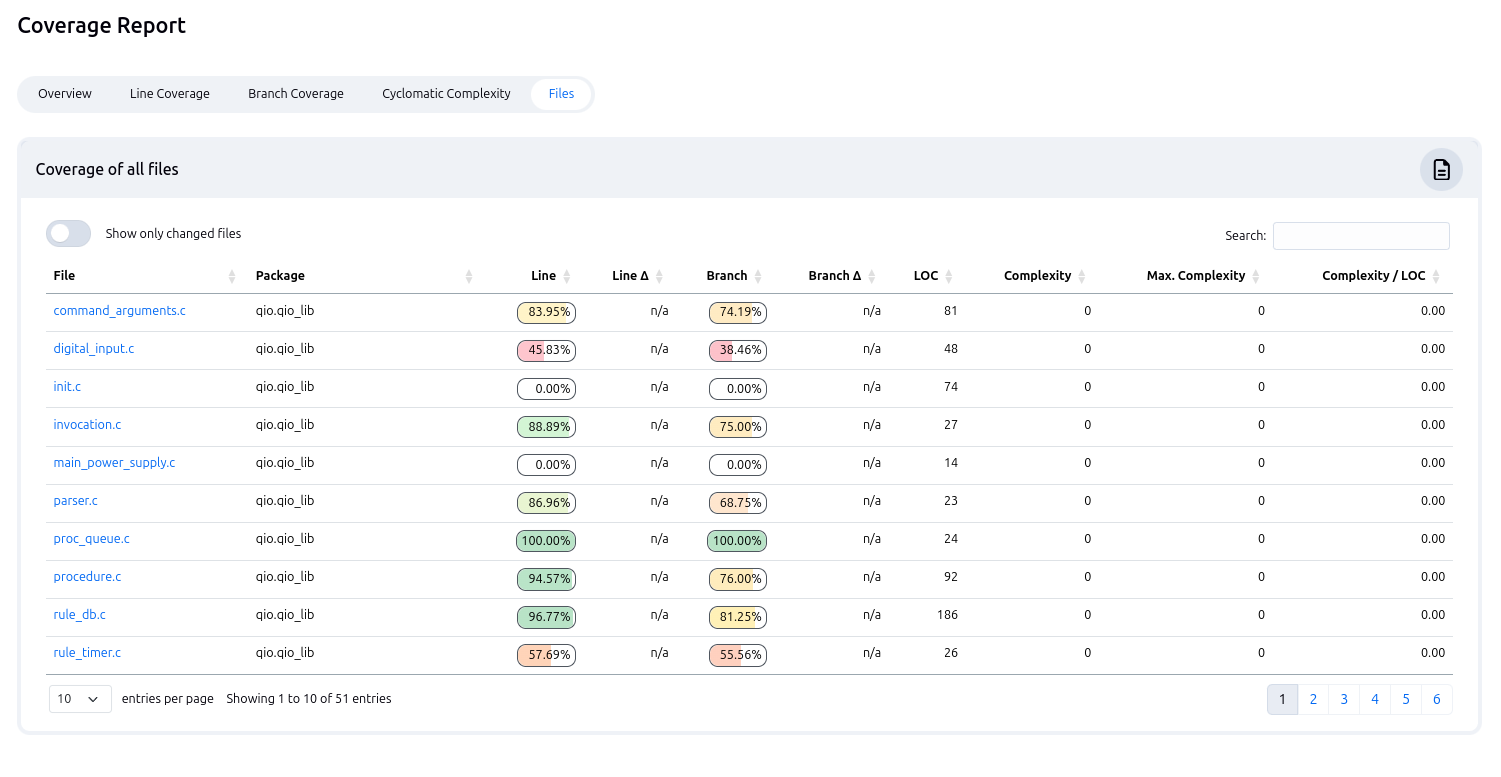This screenshot has width=1501, height=777.
Task: Click the 86.96% line coverage bar
Action: pyautogui.click(x=546, y=502)
